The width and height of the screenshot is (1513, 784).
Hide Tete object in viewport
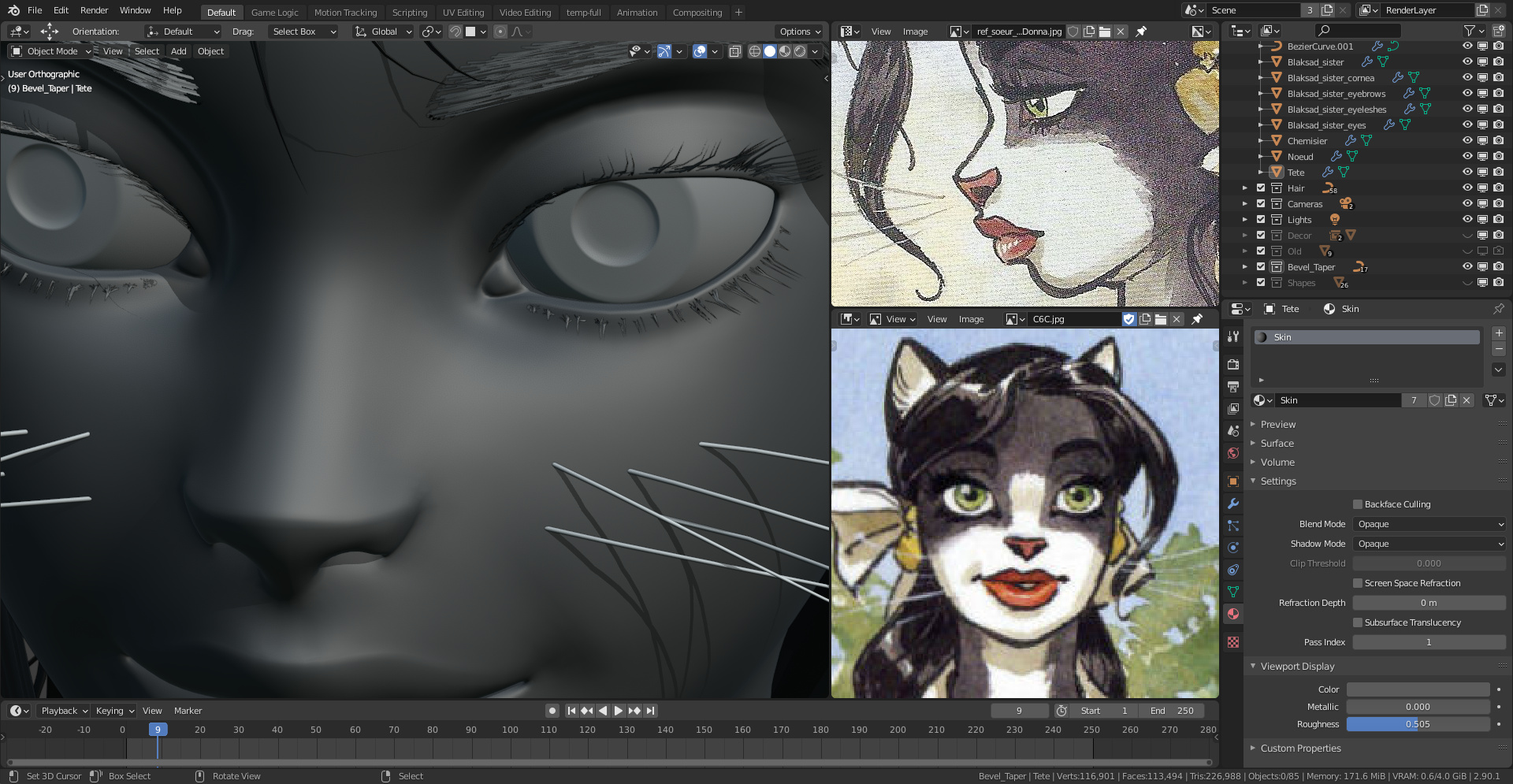[1467, 172]
